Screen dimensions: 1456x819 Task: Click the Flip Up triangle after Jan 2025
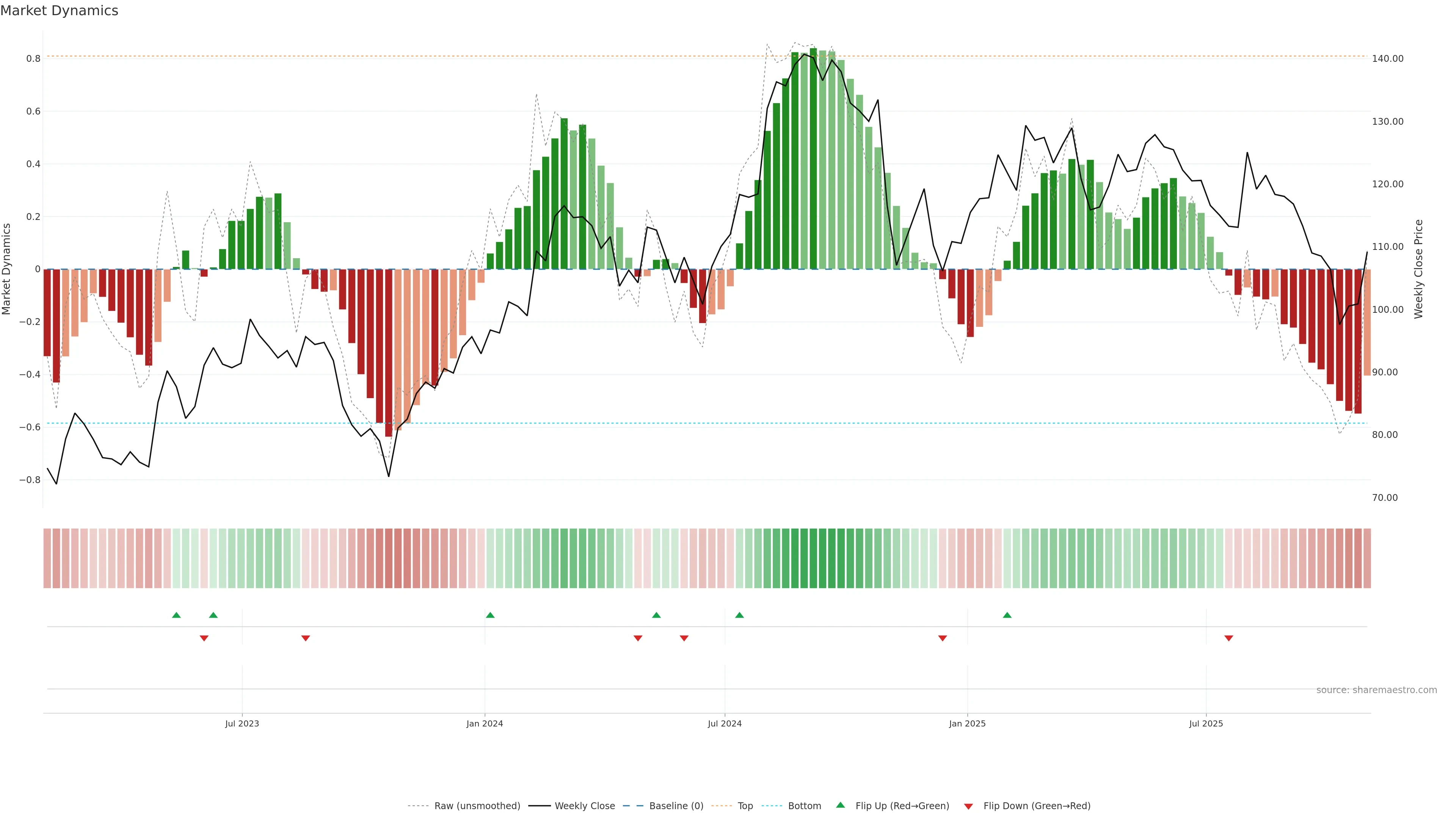point(1007,615)
